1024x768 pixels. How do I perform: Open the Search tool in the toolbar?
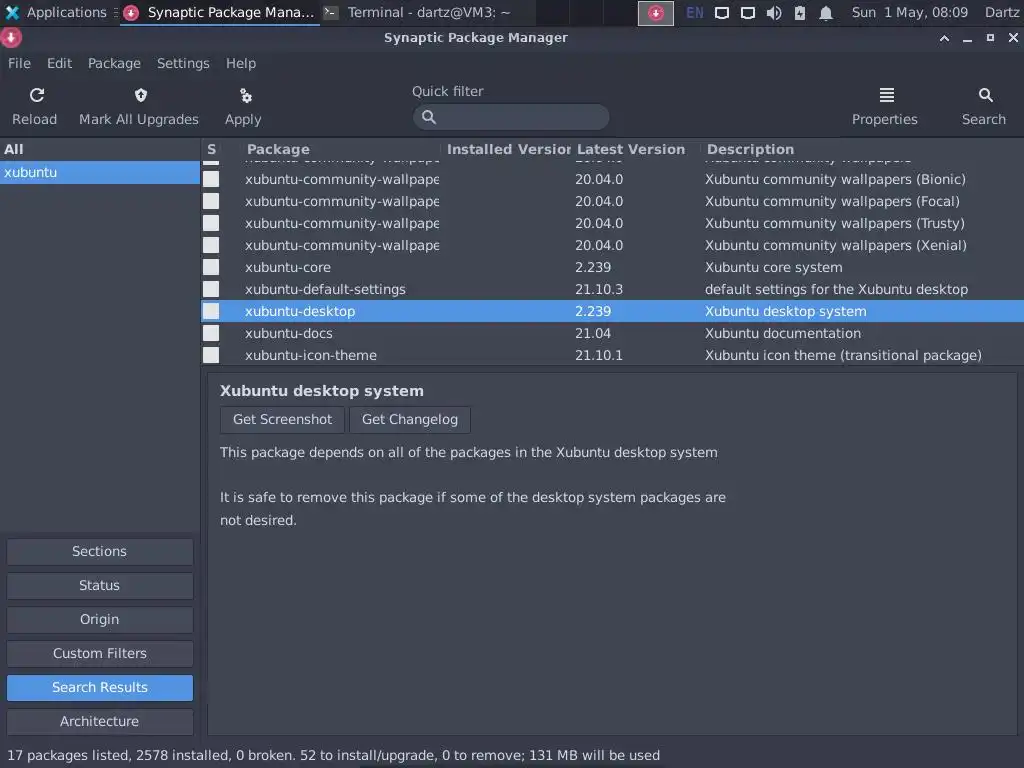tap(984, 106)
